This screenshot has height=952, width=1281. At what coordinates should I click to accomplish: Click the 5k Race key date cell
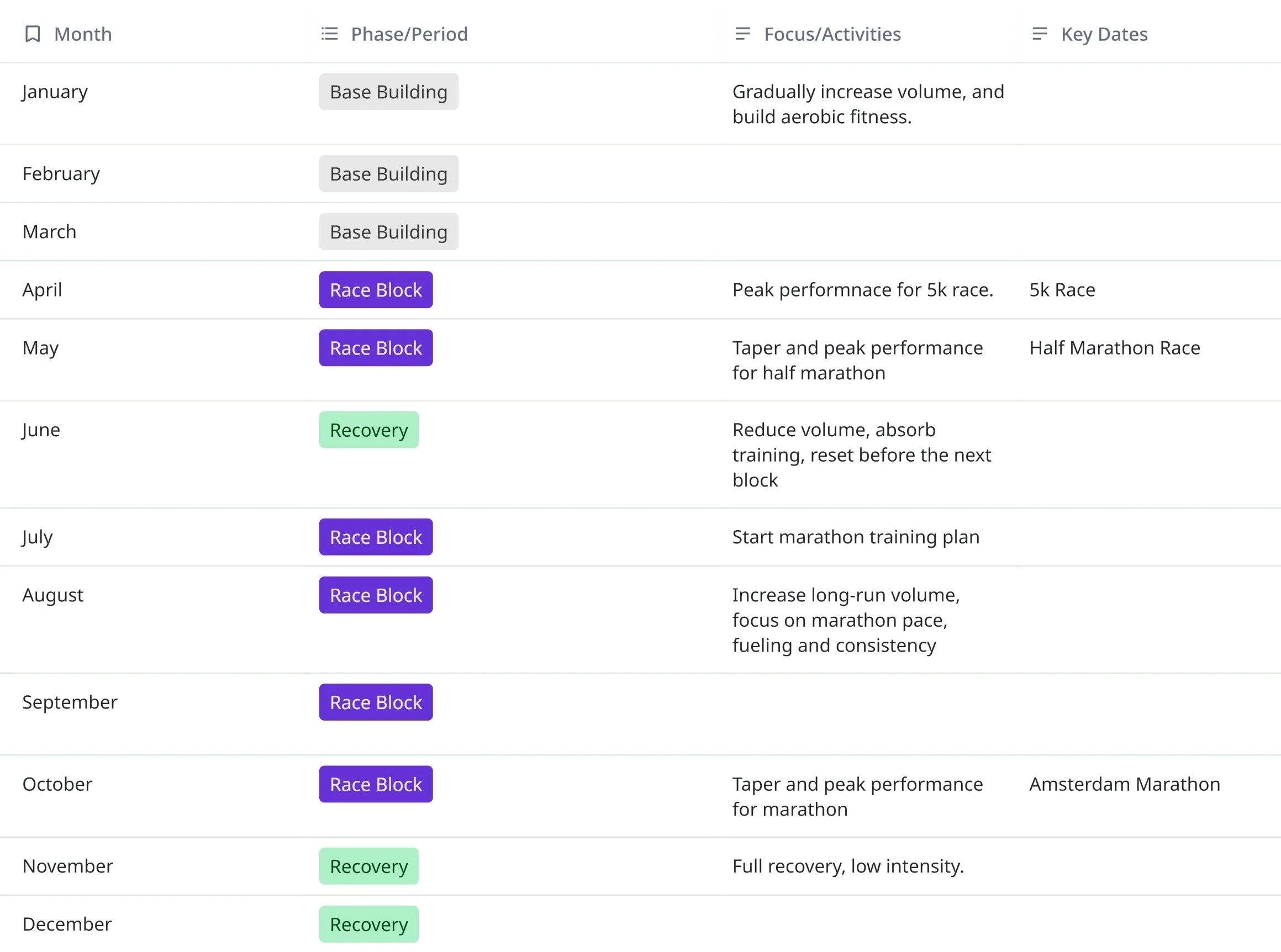1062,290
